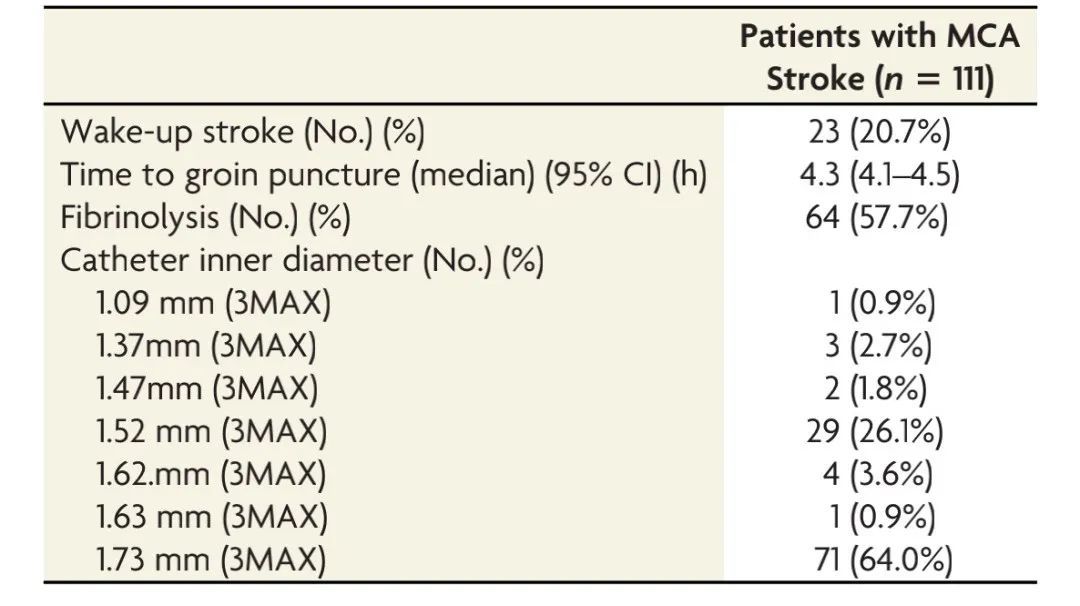Click the "1.09 mm (3MAX)" row label

[x=213, y=304]
